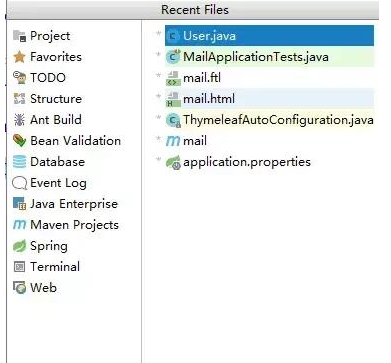Click the TODO icon in sidebar
The width and height of the screenshot is (391, 363).
(19, 78)
